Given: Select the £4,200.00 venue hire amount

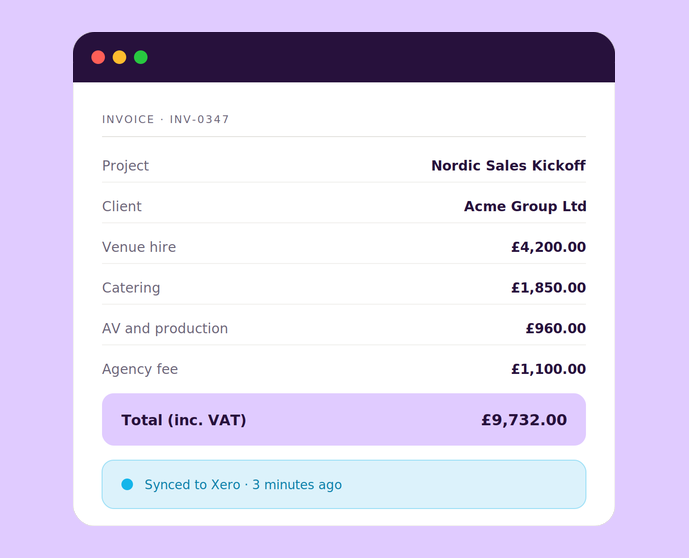Looking at the screenshot, I should [x=548, y=247].
